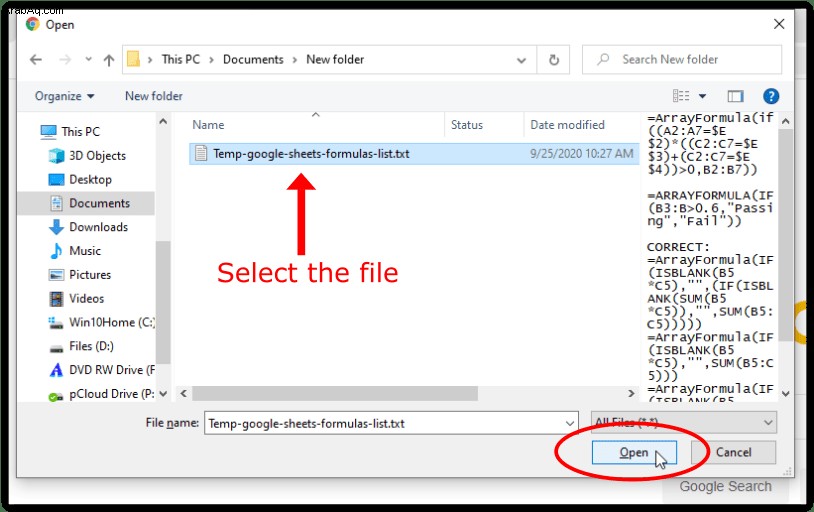Image resolution: width=814 pixels, height=512 pixels.
Task: Expand the address bar history dropdown
Action: (521, 60)
